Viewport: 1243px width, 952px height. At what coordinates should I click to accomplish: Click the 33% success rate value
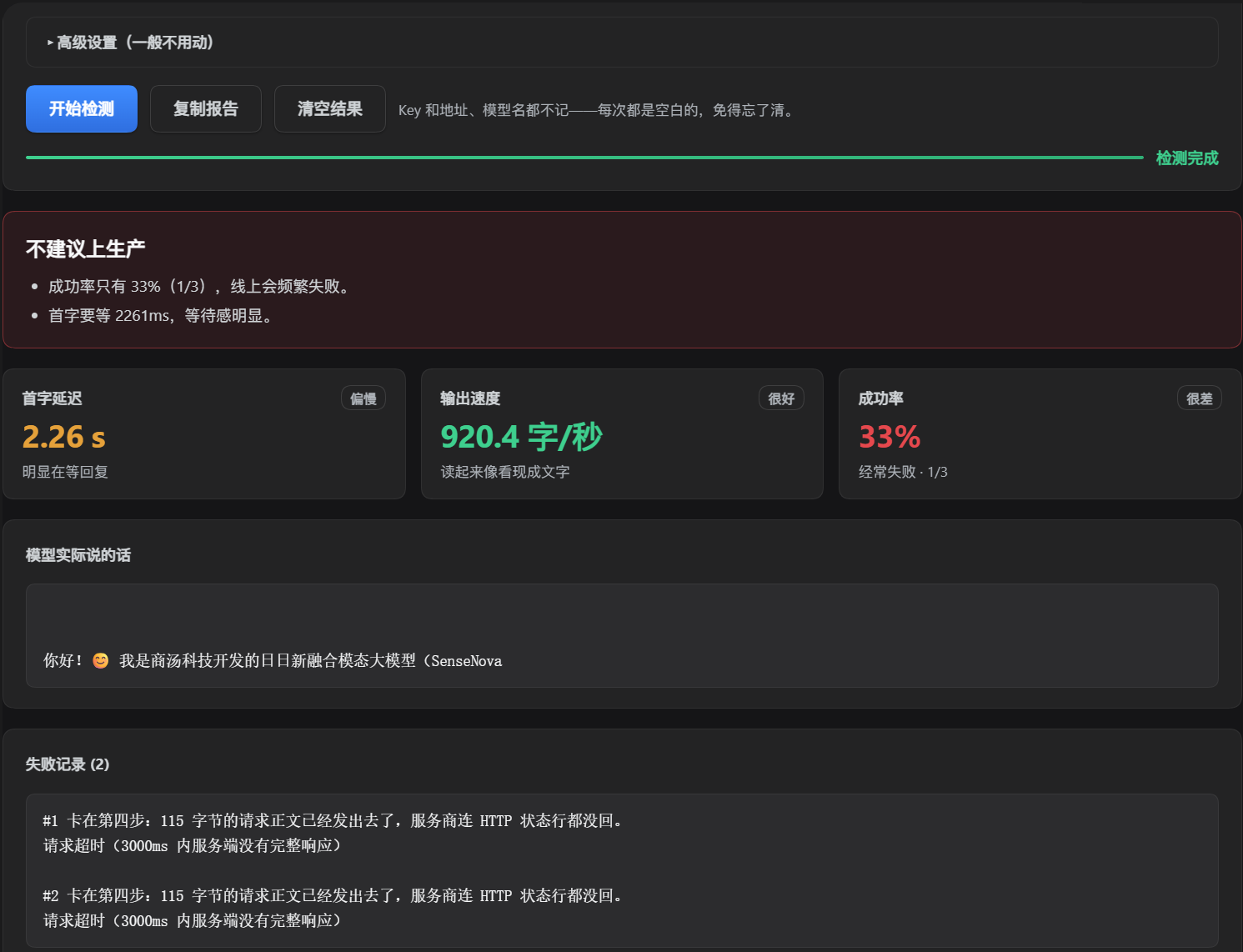tap(890, 437)
